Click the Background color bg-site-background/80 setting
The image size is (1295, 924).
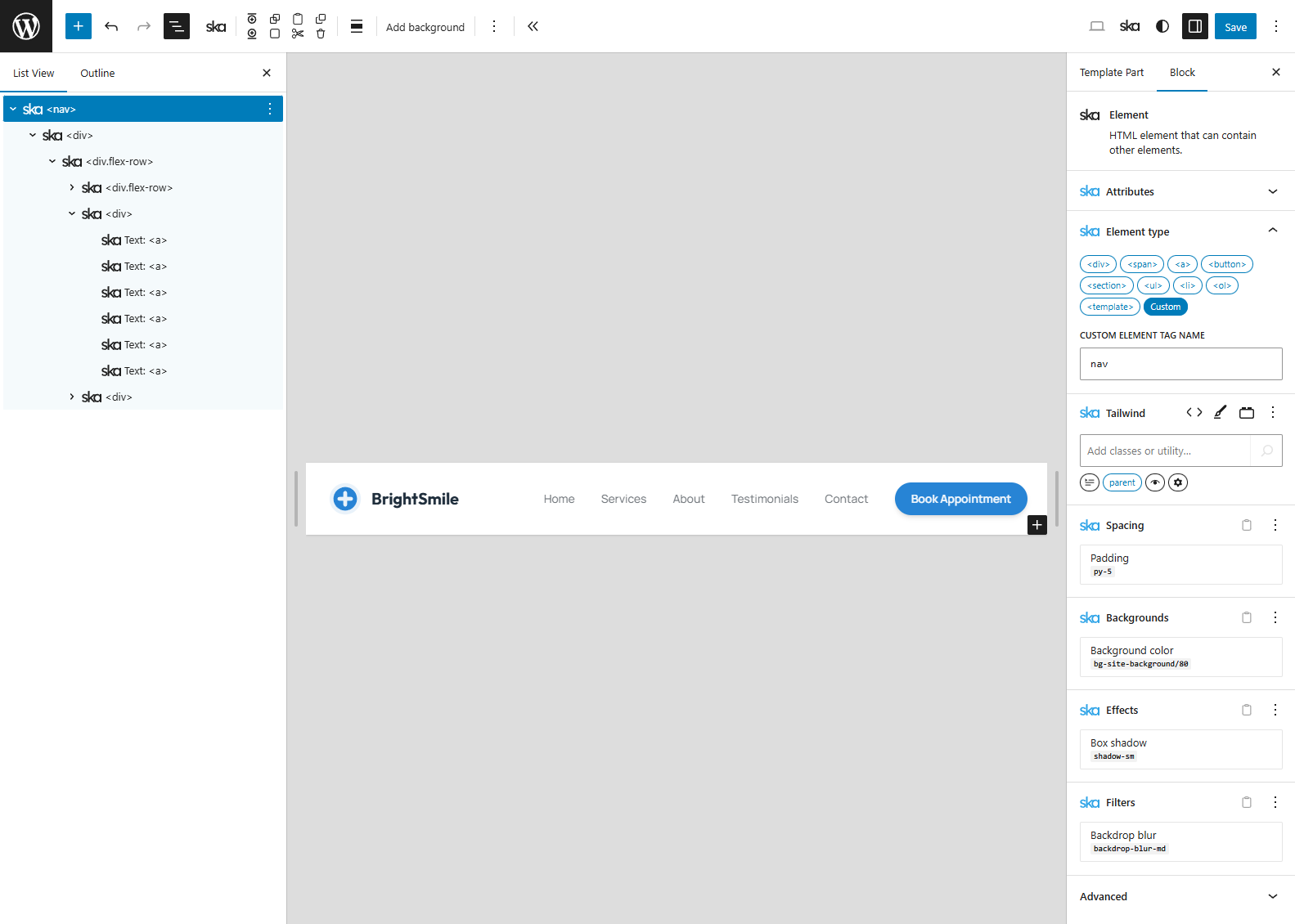coord(1180,657)
